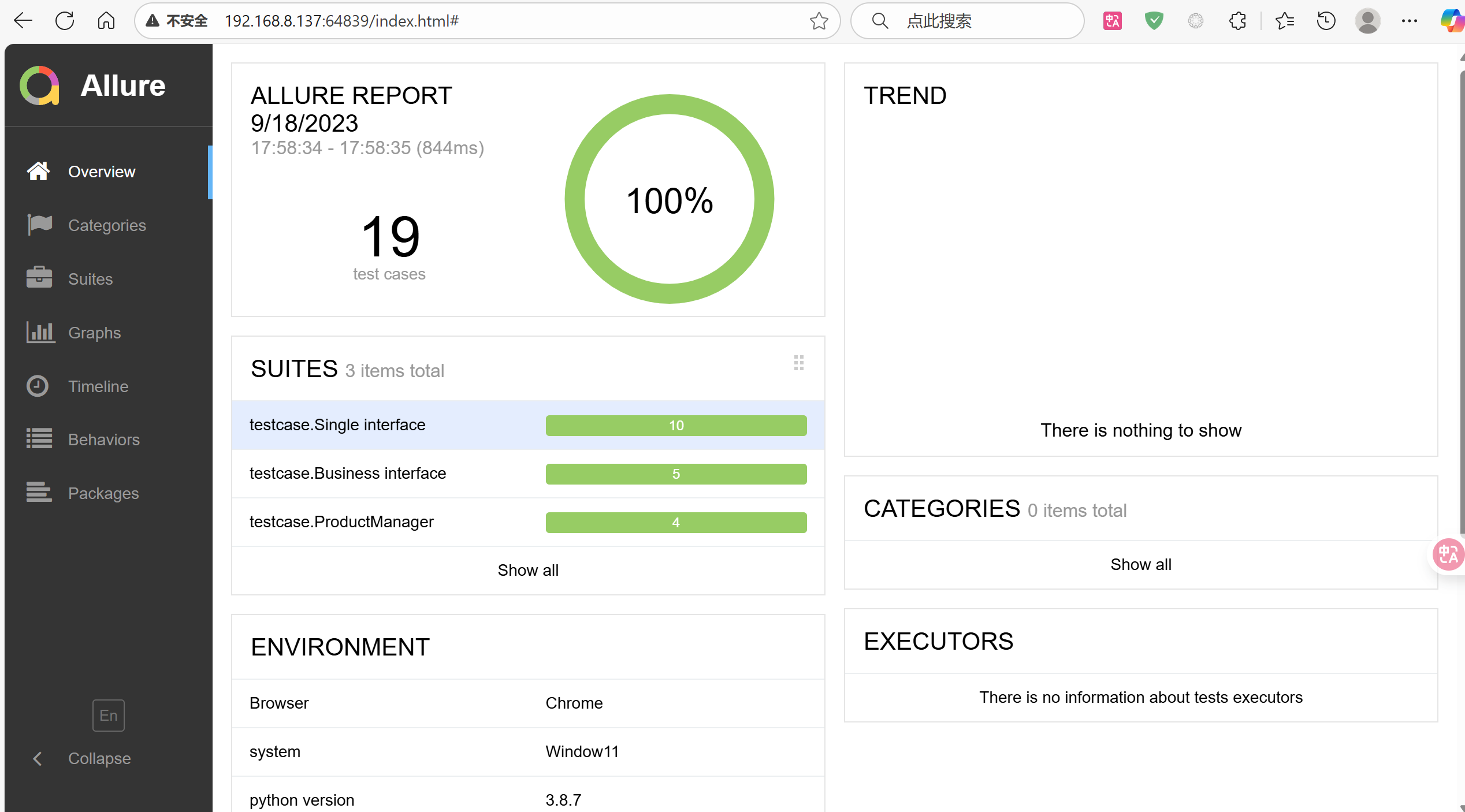Viewport: 1465px width, 812px height.
Task: Click the browser favorites star icon
Action: click(819, 21)
